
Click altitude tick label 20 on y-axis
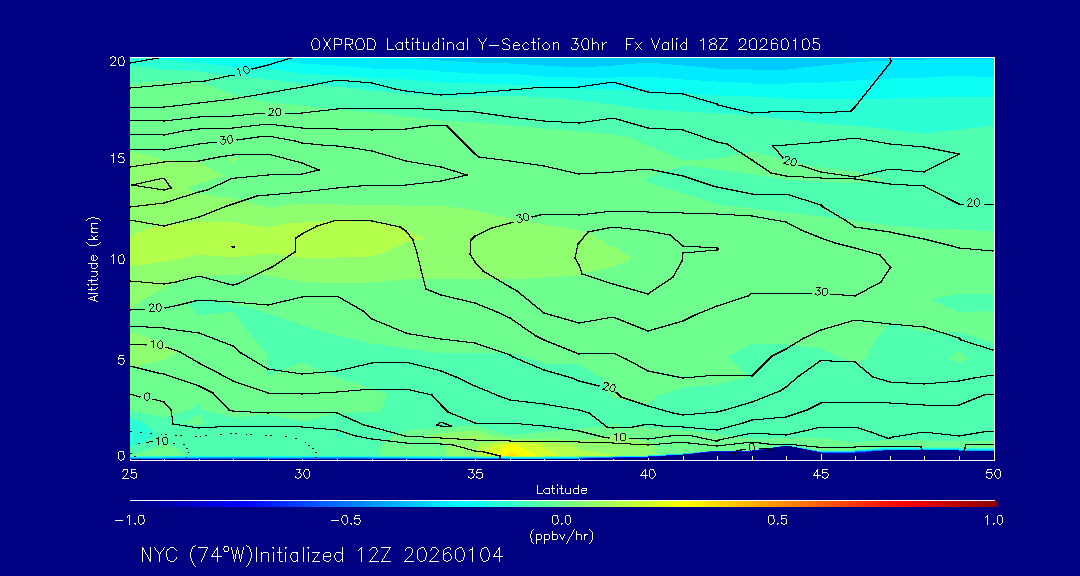115,60
